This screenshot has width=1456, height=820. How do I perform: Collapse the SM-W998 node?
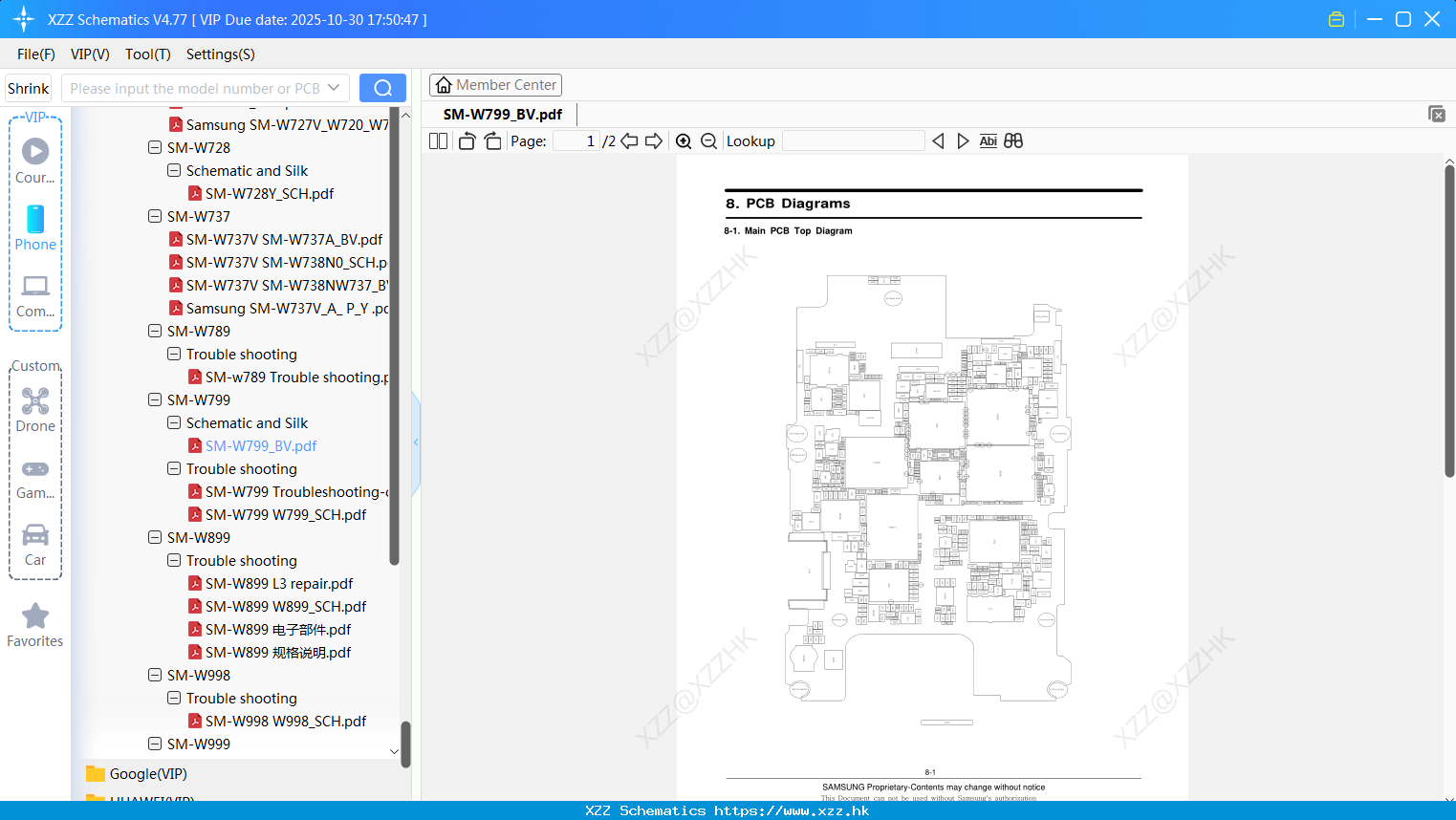coord(155,675)
